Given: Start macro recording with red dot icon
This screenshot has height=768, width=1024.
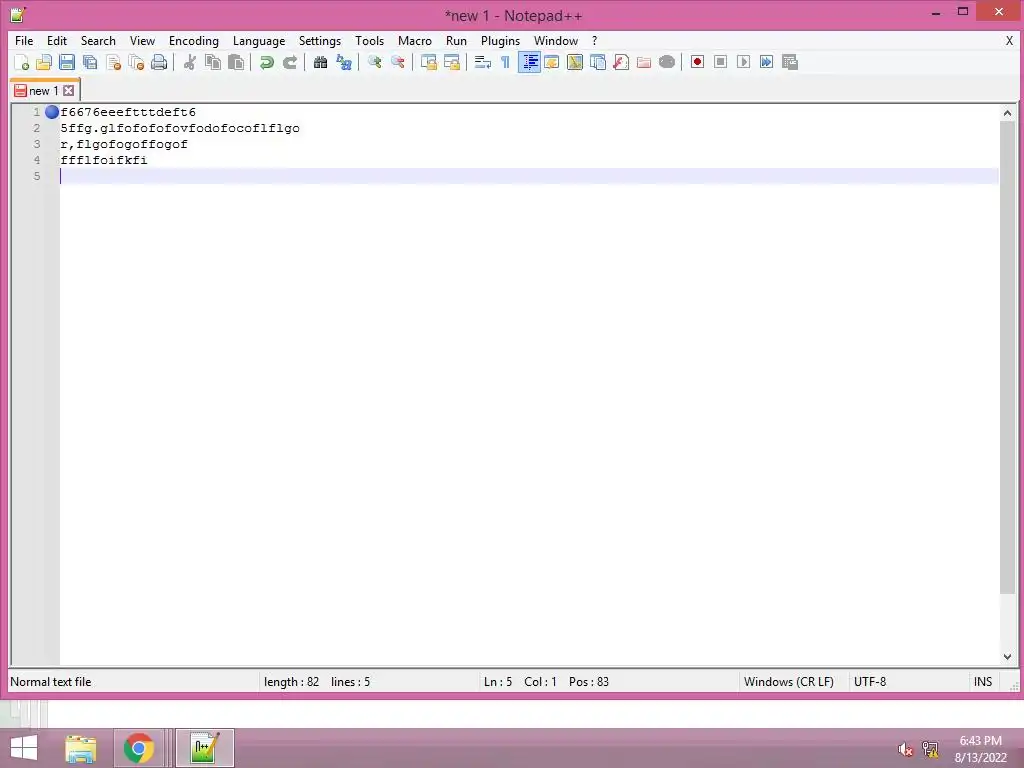Looking at the screenshot, I should coord(697,62).
